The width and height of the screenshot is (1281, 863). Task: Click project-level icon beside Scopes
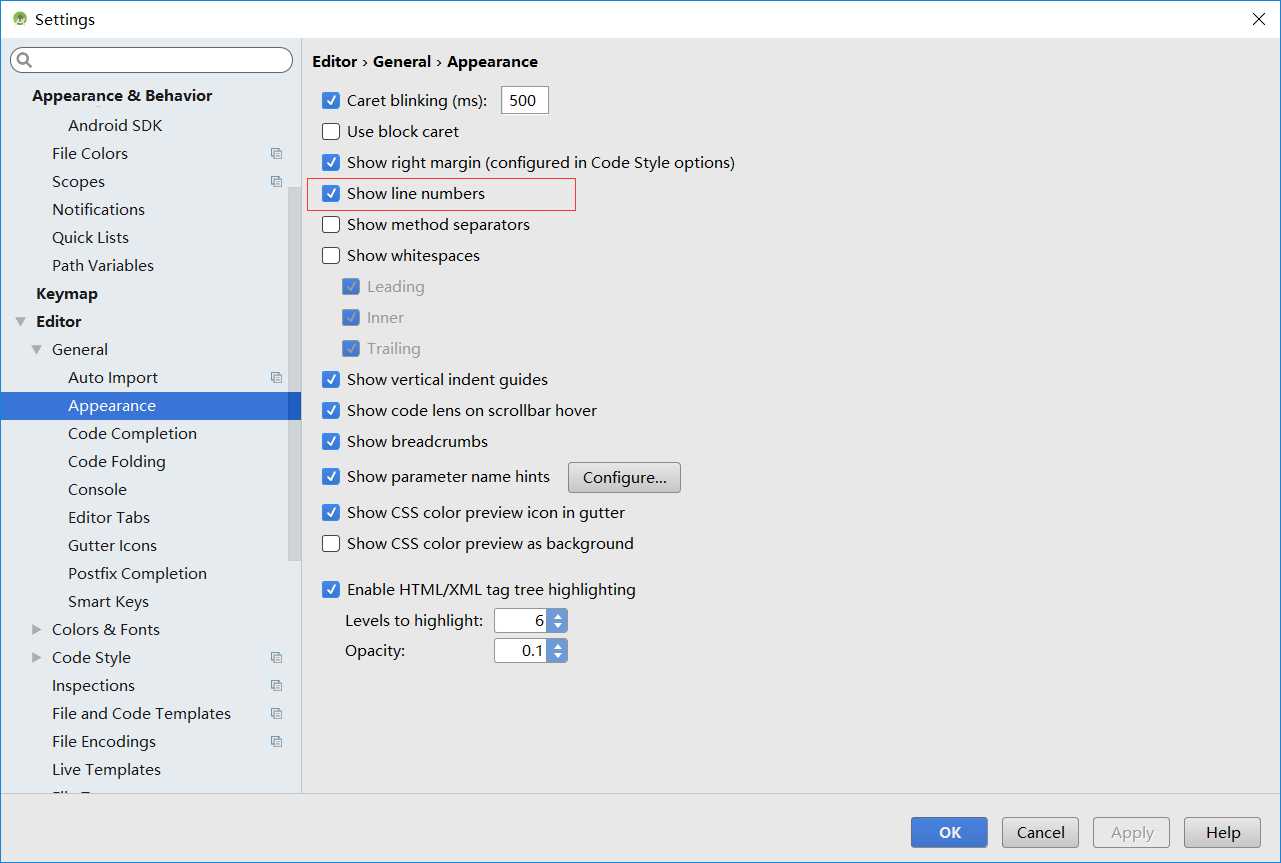(x=277, y=182)
